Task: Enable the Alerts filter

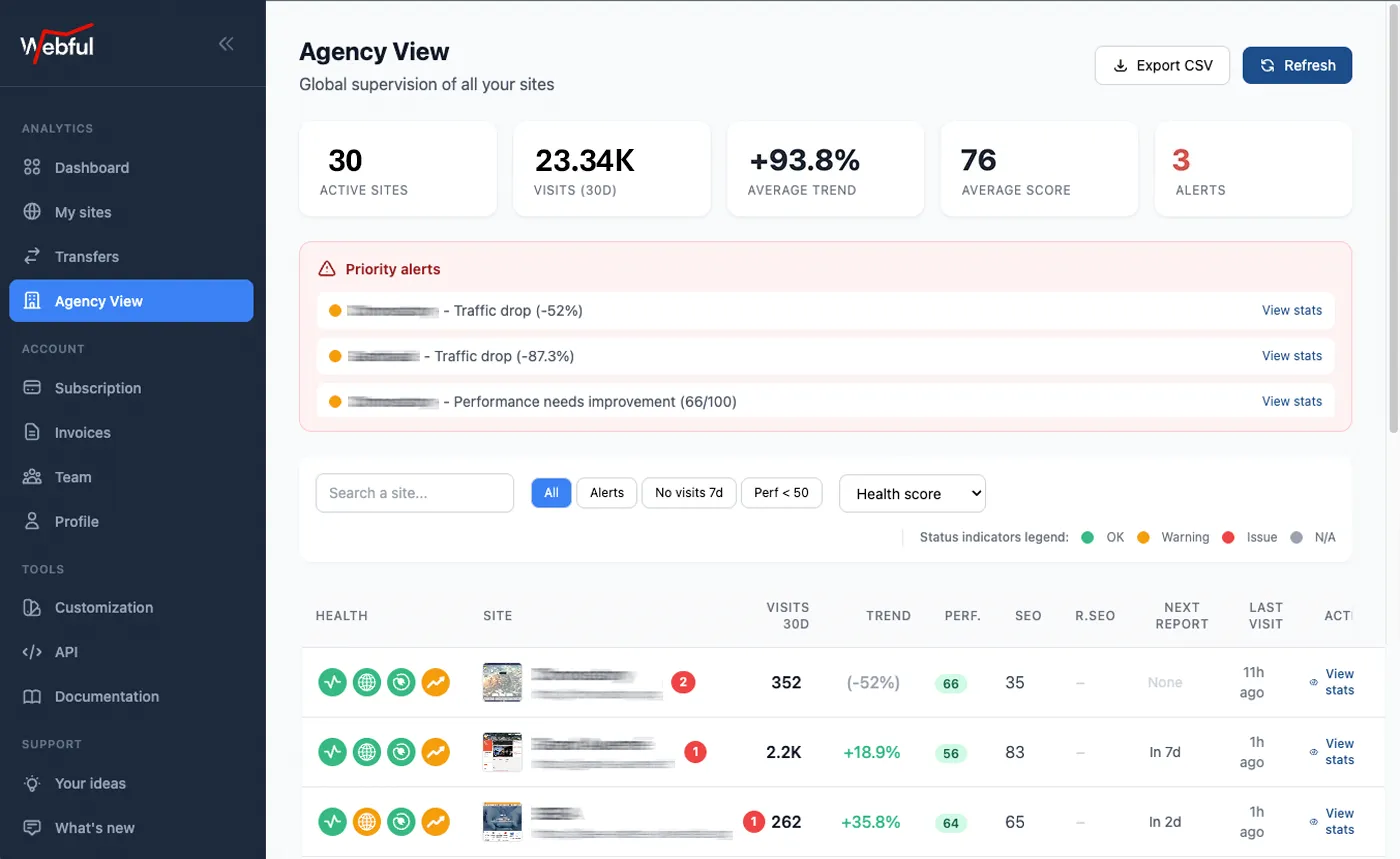Action: [606, 492]
